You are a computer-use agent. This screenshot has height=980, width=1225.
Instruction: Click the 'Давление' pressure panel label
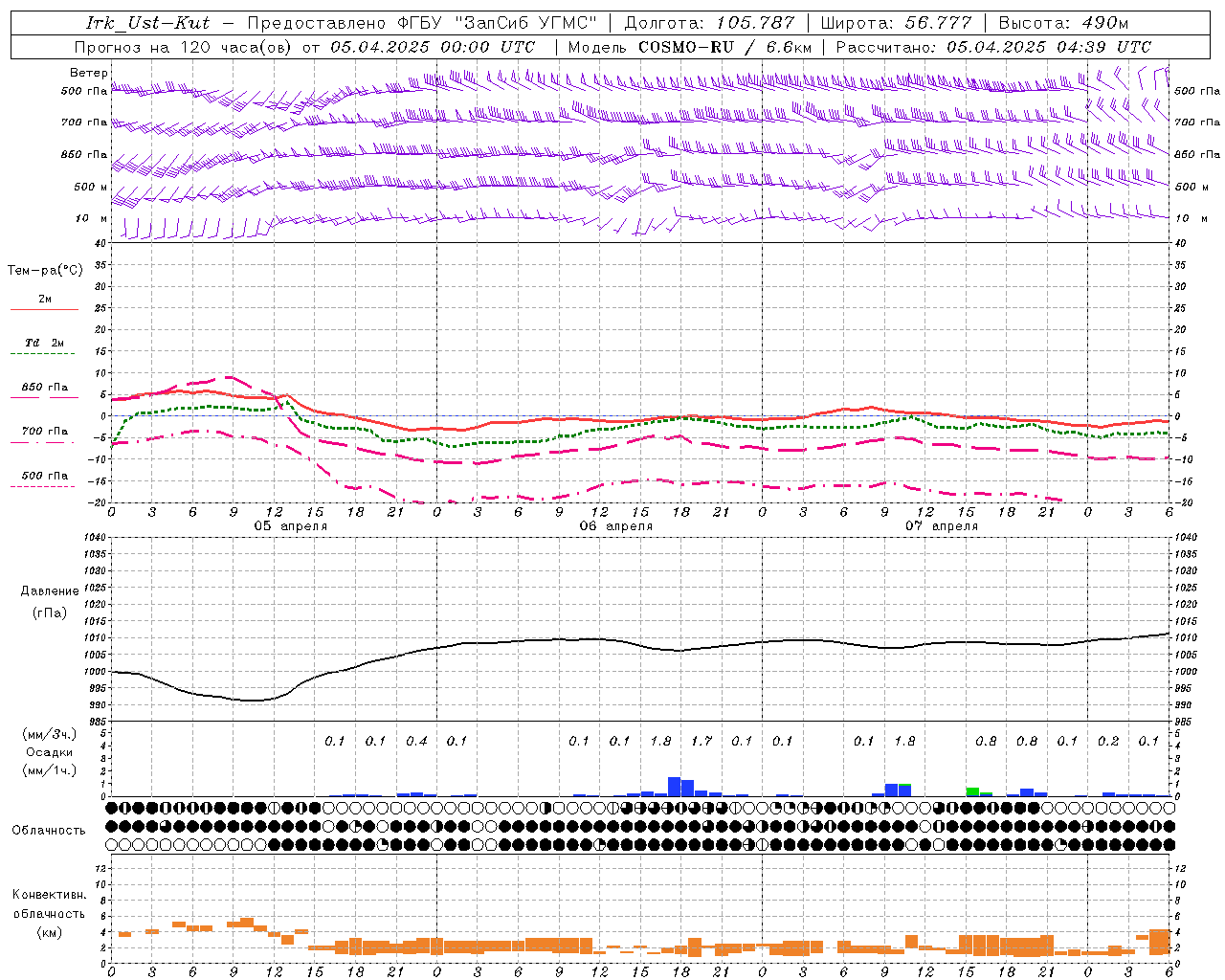(49, 591)
